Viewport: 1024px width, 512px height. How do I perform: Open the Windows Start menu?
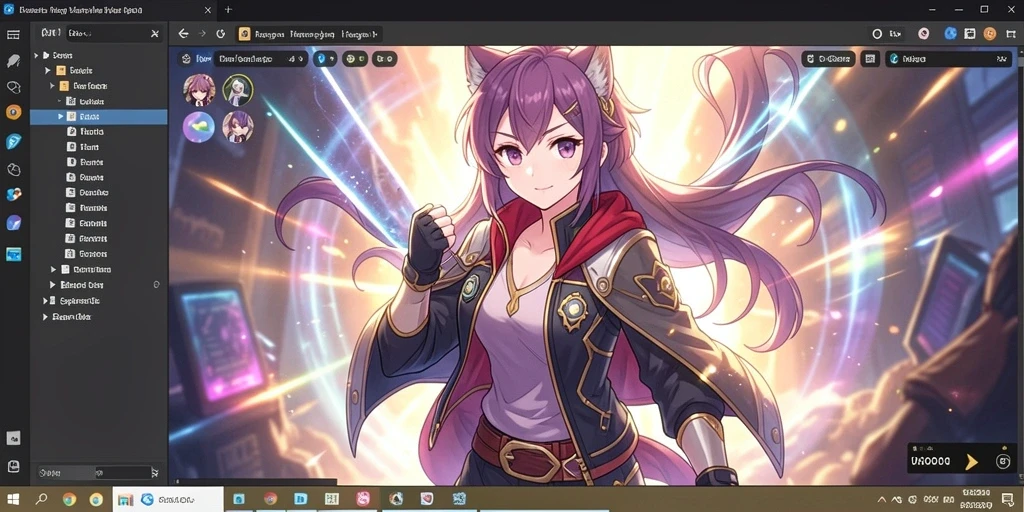[x=12, y=500]
